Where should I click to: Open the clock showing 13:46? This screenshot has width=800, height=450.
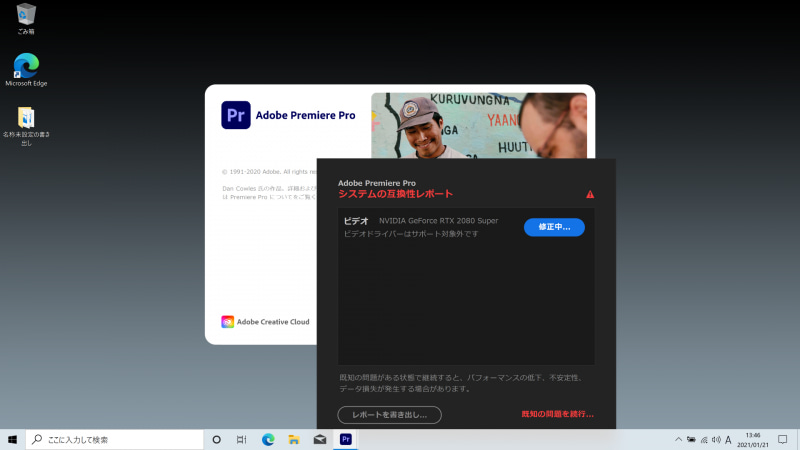pyautogui.click(x=753, y=440)
